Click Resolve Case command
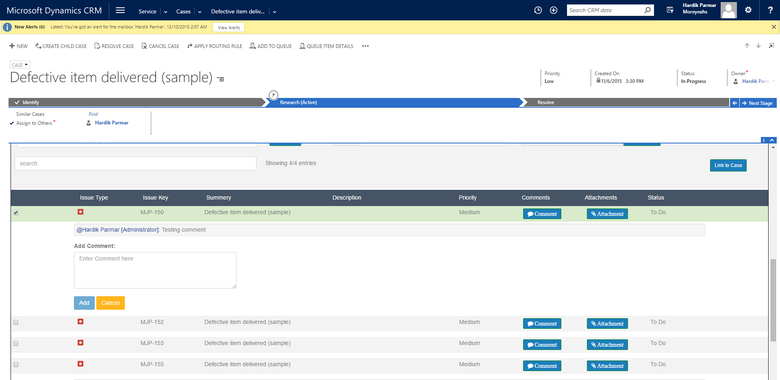Viewport: 780px width, 380px height. (114, 46)
